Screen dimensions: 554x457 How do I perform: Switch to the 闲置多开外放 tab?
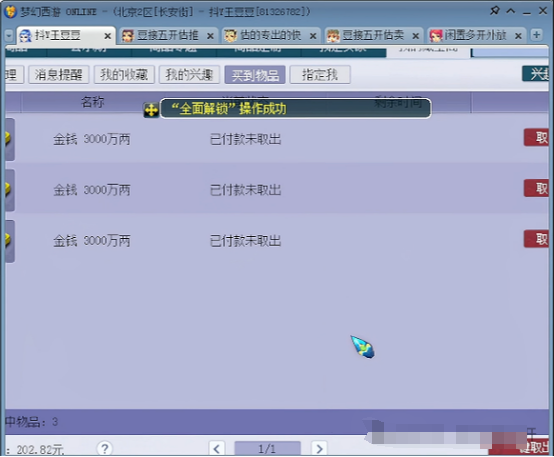tap(476, 35)
